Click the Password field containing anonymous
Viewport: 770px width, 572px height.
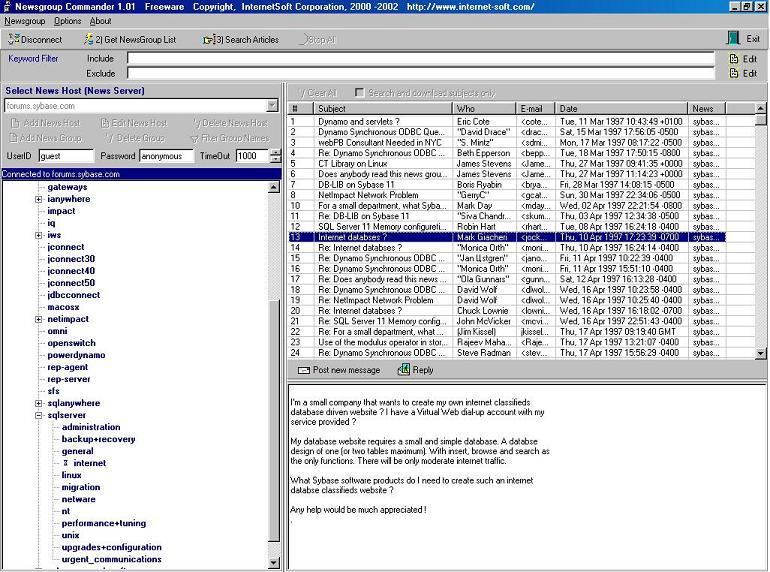click(x=166, y=156)
